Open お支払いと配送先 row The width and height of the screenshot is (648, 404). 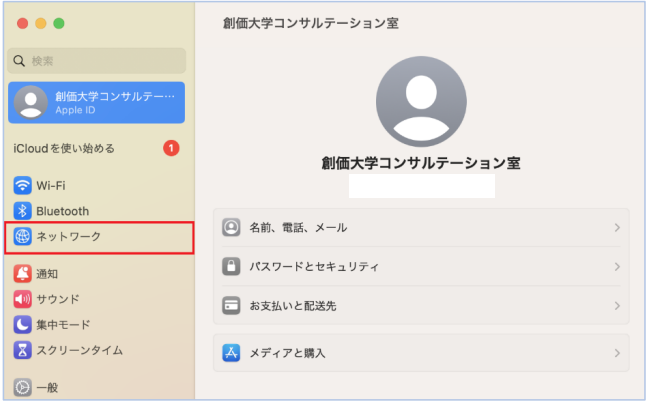[x=421, y=306]
